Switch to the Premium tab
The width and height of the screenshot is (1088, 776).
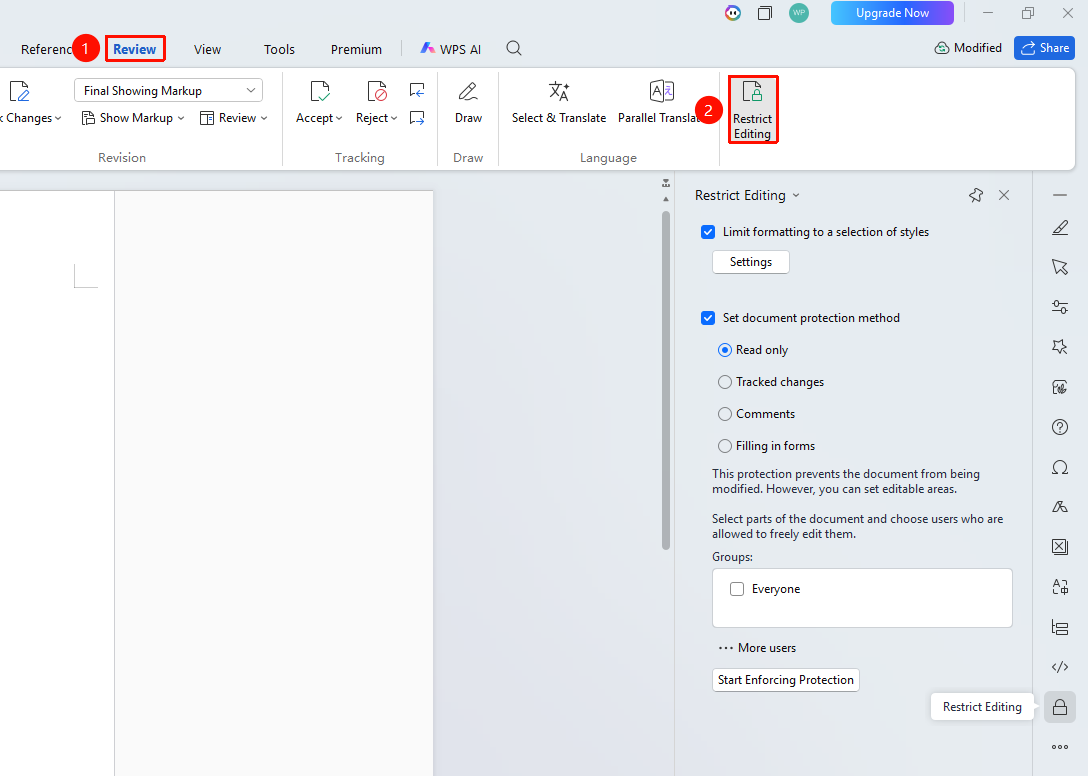356,49
